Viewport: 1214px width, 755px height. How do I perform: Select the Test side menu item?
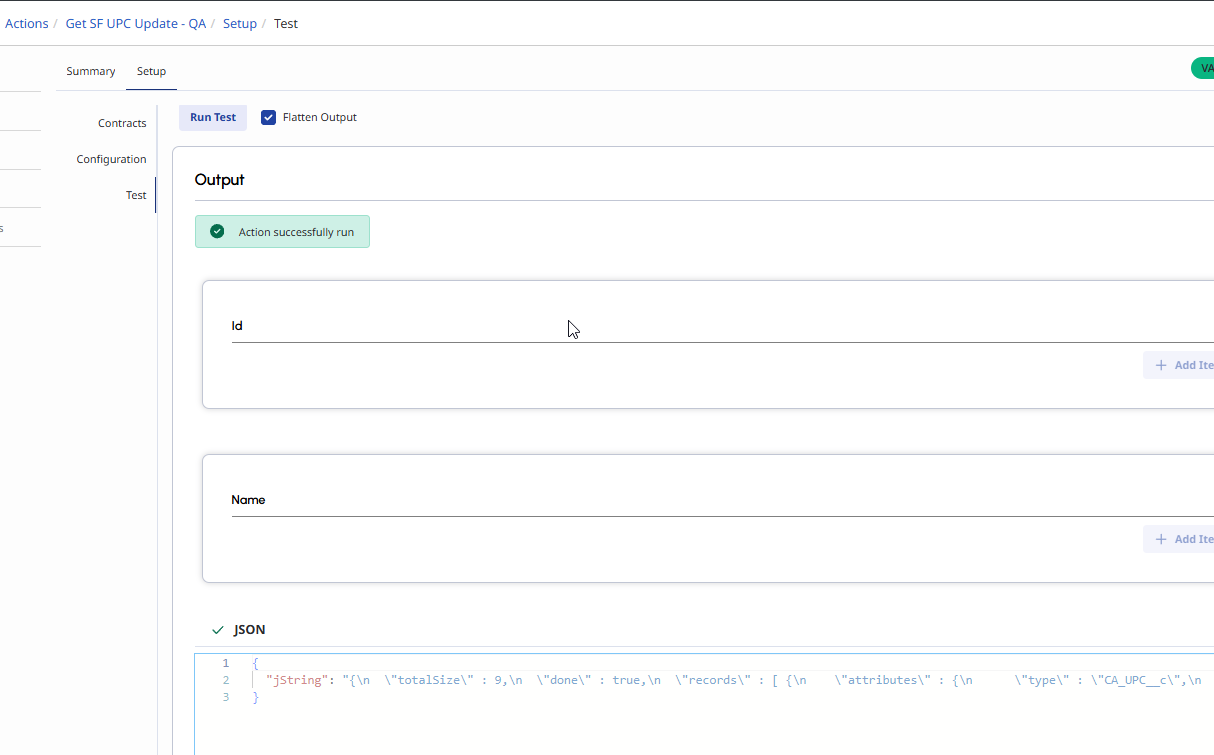[136, 195]
